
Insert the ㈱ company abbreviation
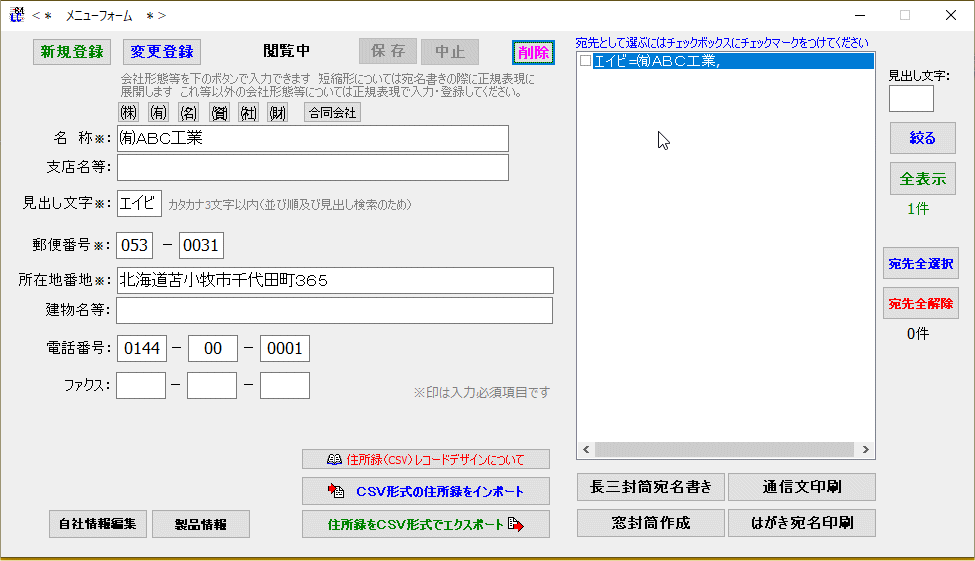128,113
